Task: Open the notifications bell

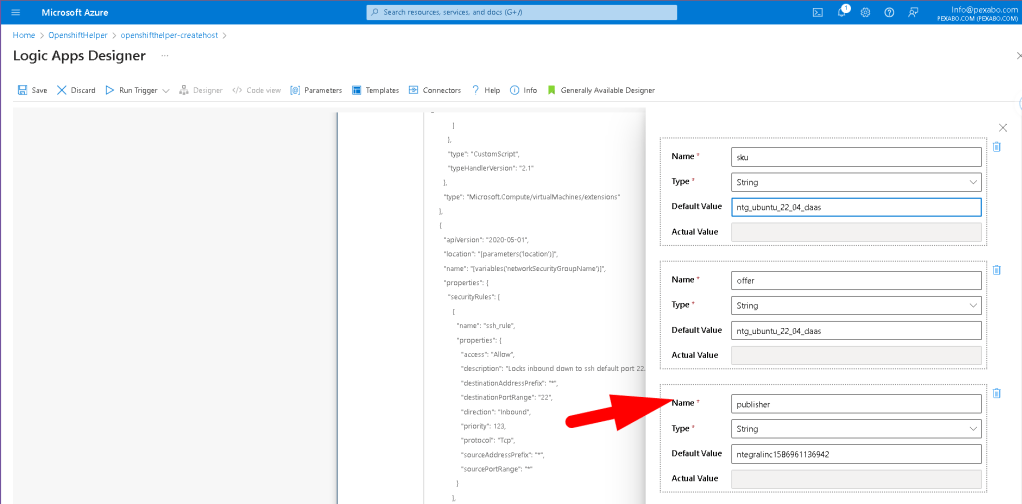Action: click(841, 12)
